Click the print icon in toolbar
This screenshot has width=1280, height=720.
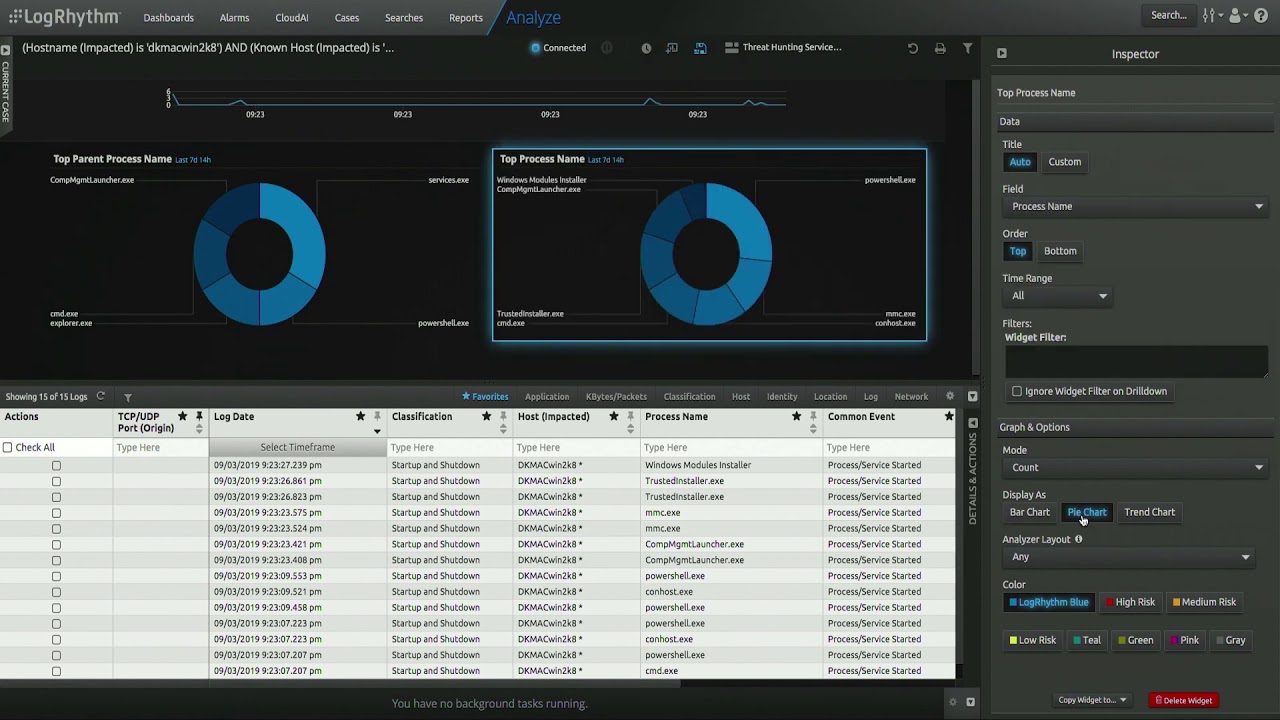(940, 48)
